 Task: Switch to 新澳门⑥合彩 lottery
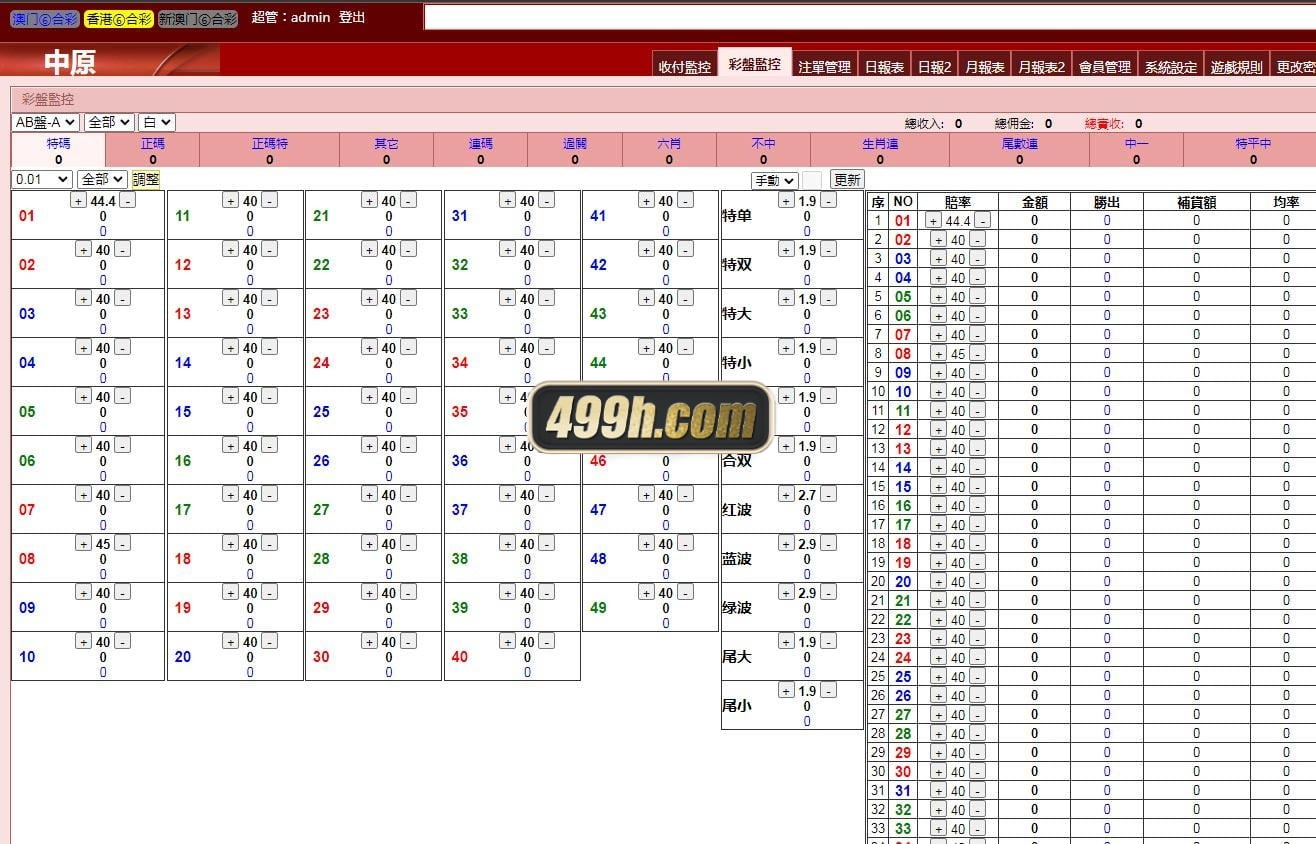(x=198, y=19)
